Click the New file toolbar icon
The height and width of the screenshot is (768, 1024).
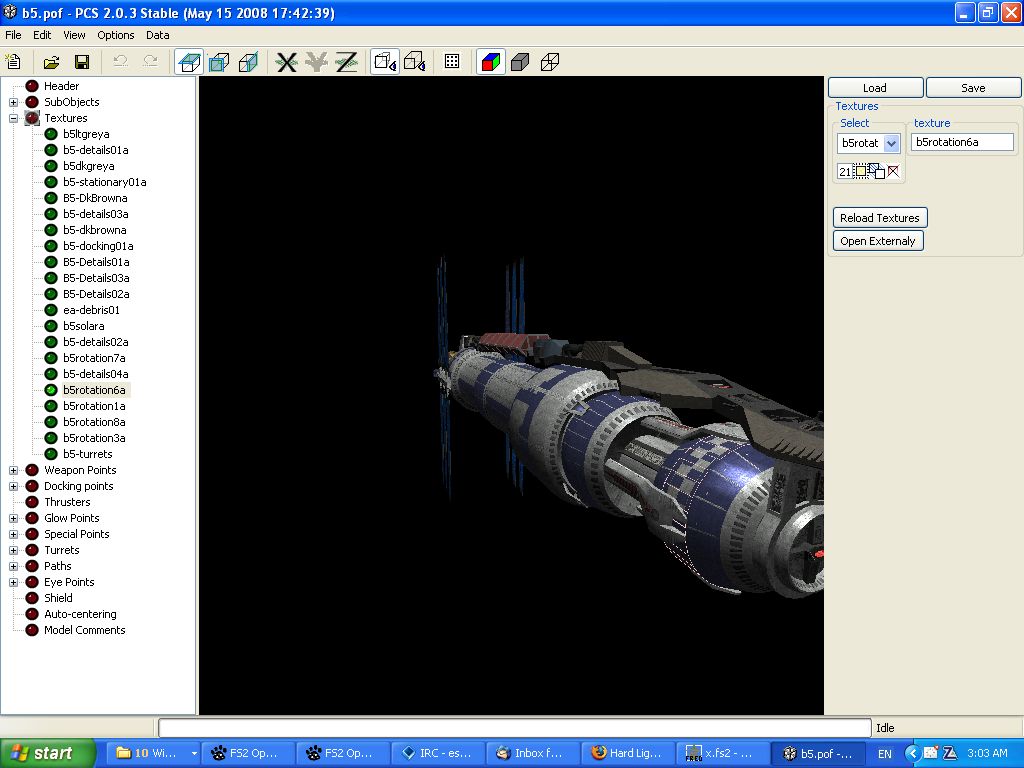click(14, 62)
